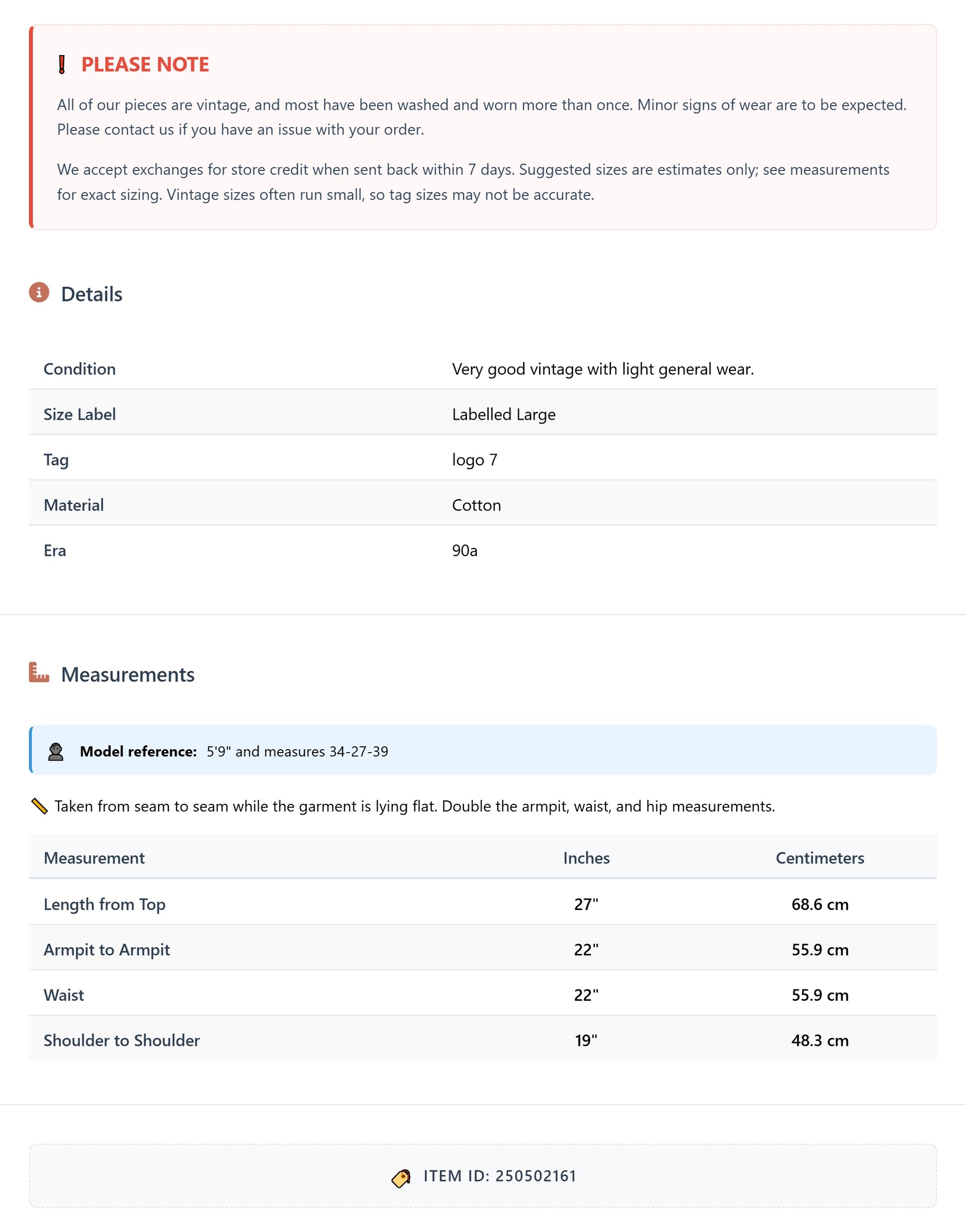Select the Cotton material value
966x1232 pixels.
476,505
